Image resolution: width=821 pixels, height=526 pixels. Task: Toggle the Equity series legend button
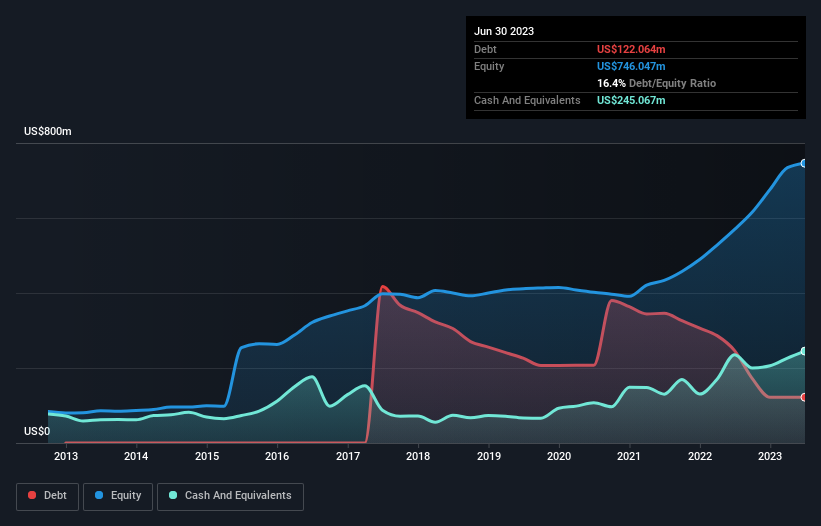118,496
